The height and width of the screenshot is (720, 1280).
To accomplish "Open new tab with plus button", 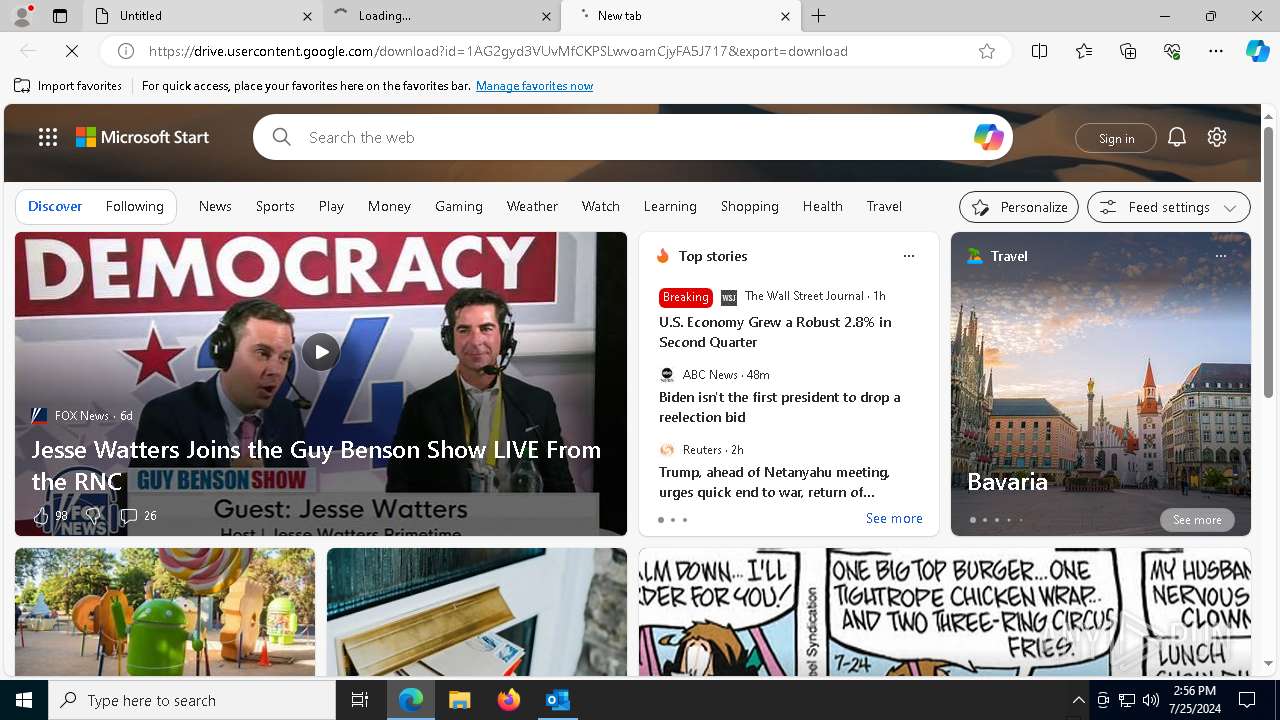I will point(819,16).
